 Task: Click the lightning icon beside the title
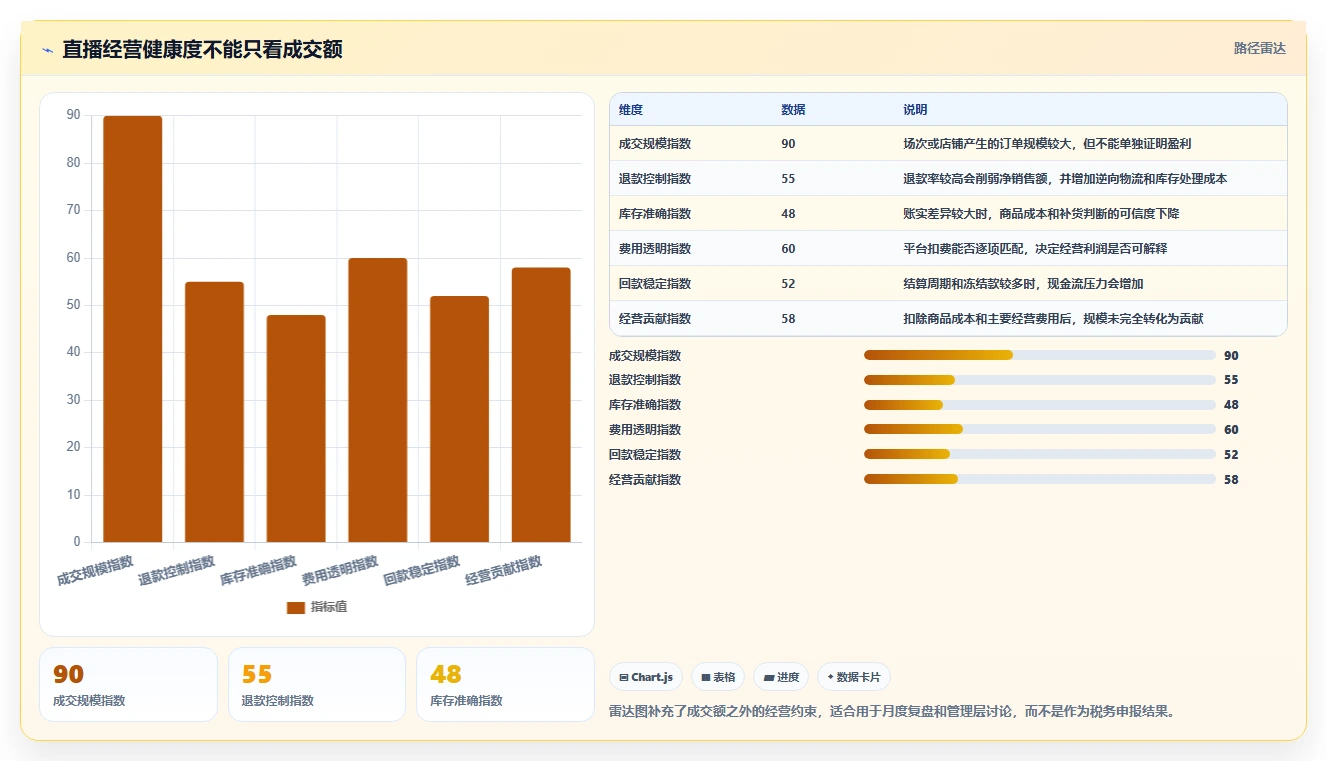[x=48, y=50]
